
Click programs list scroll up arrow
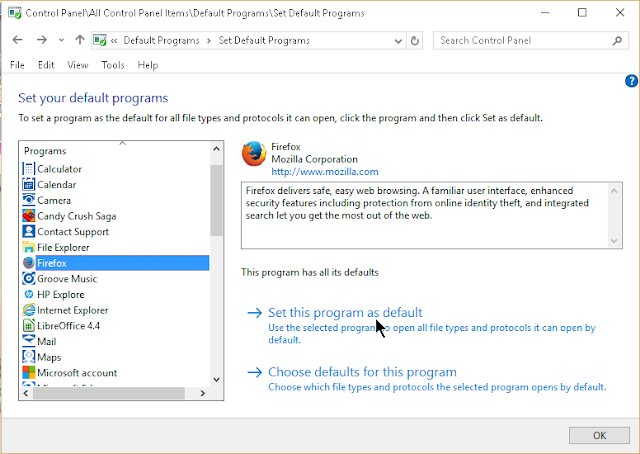[x=216, y=149]
